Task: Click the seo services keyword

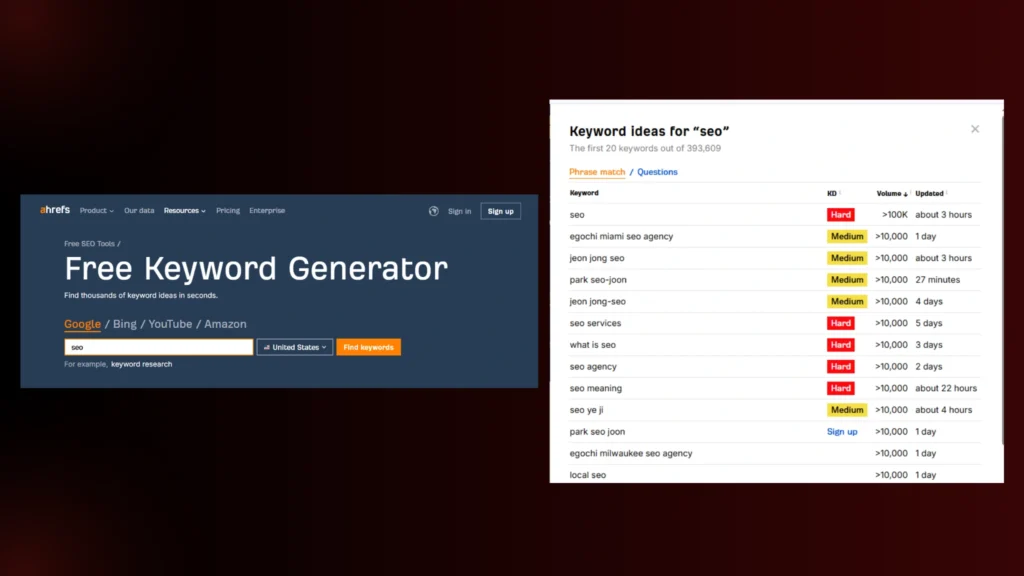Action: [x=595, y=323]
